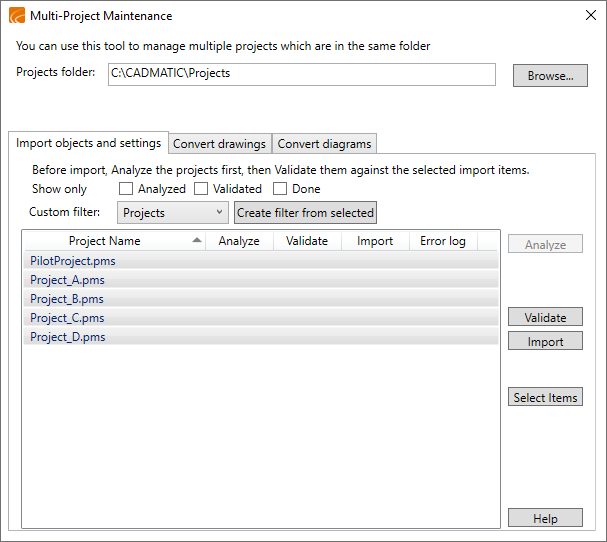Open the Custom filter Projects dropdown
Image resolution: width=607 pixels, height=542 pixels.
[173, 213]
